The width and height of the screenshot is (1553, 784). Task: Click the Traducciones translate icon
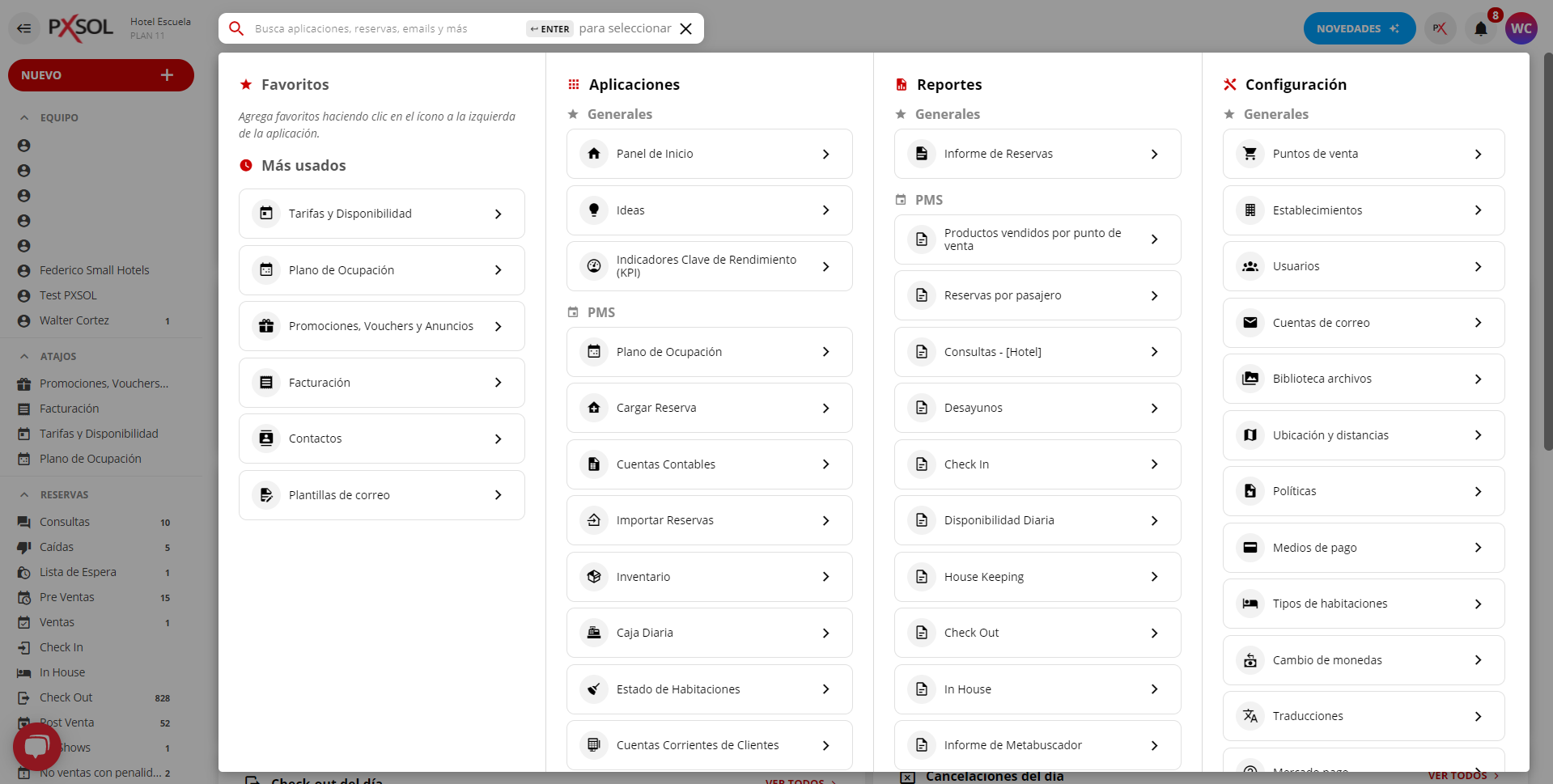tap(1250, 716)
